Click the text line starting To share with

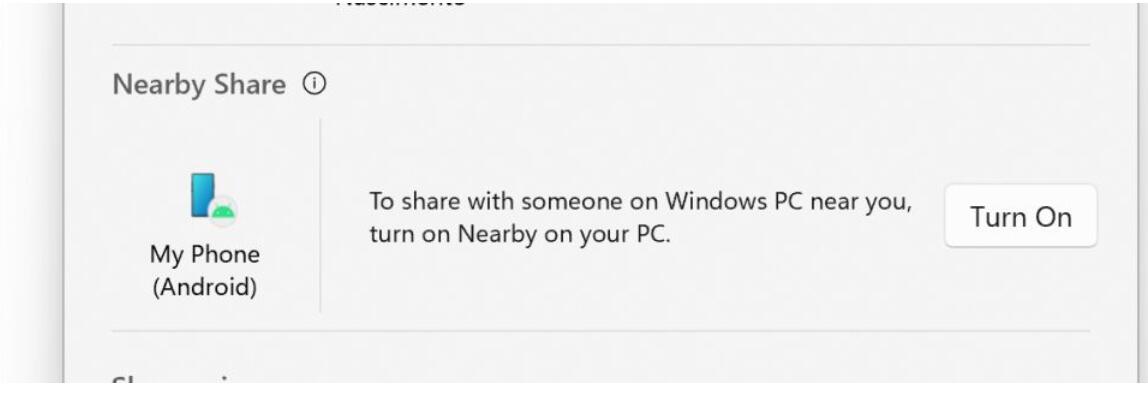pos(641,201)
